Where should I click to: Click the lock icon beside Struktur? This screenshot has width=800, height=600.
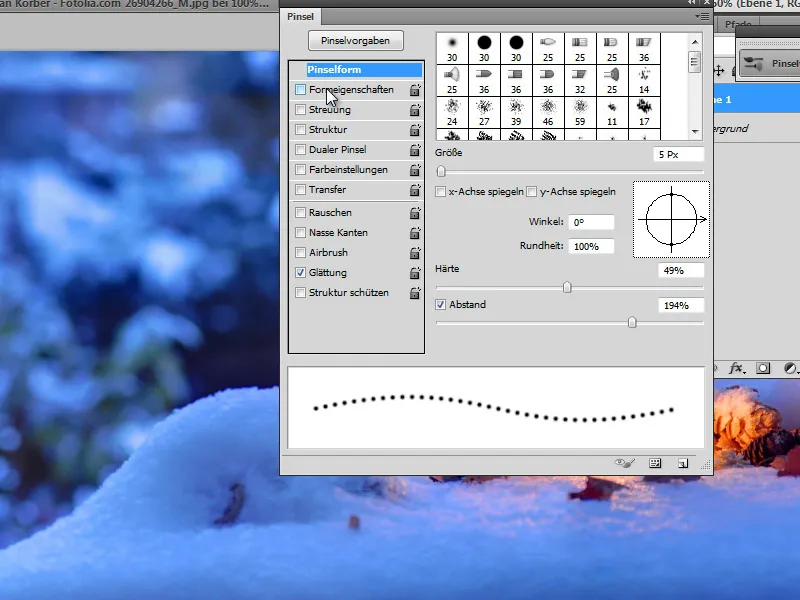pos(415,130)
